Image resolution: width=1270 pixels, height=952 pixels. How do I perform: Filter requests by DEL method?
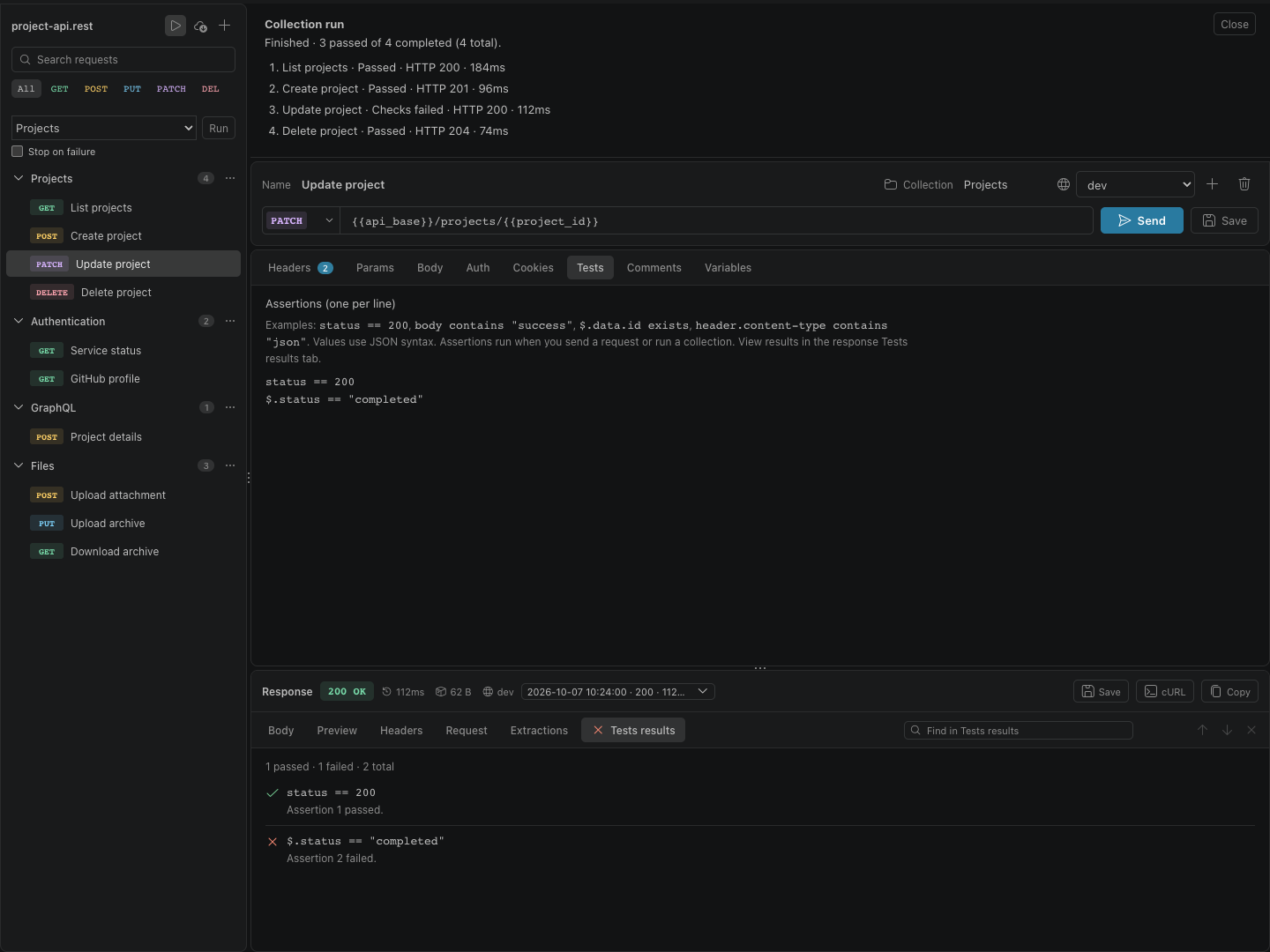click(x=211, y=89)
